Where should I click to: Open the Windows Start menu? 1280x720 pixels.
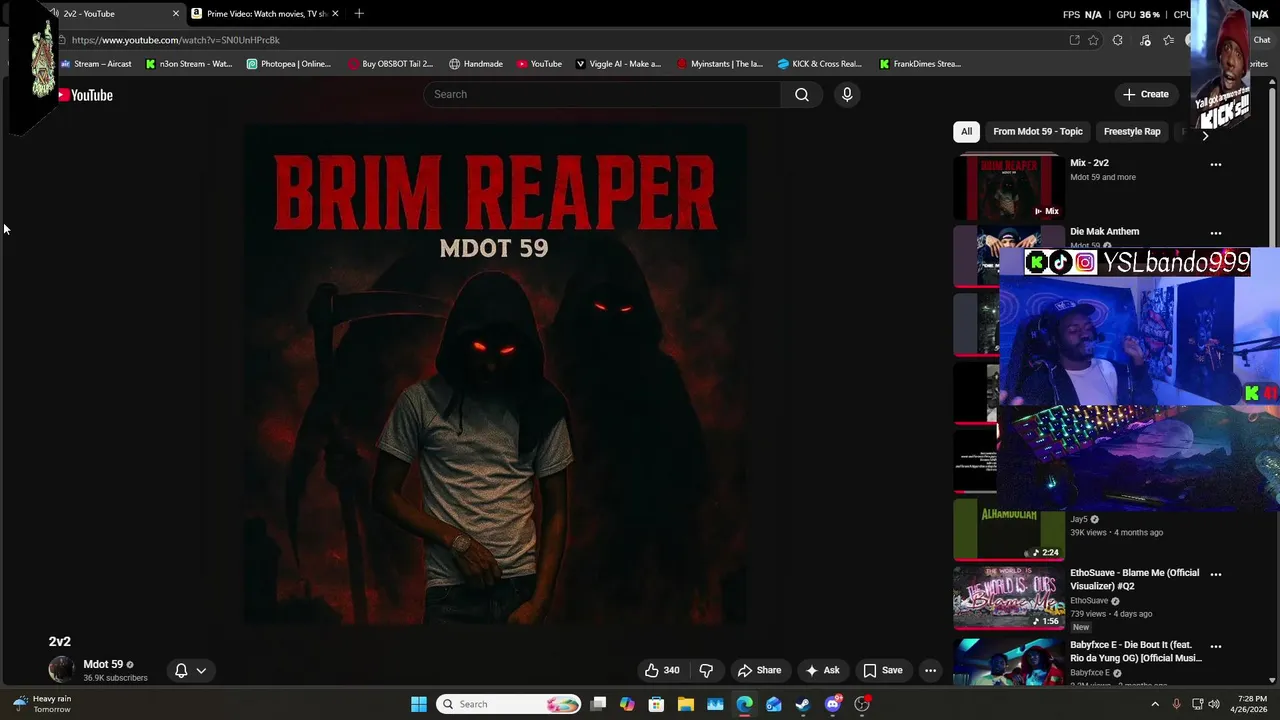(x=419, y=704)
